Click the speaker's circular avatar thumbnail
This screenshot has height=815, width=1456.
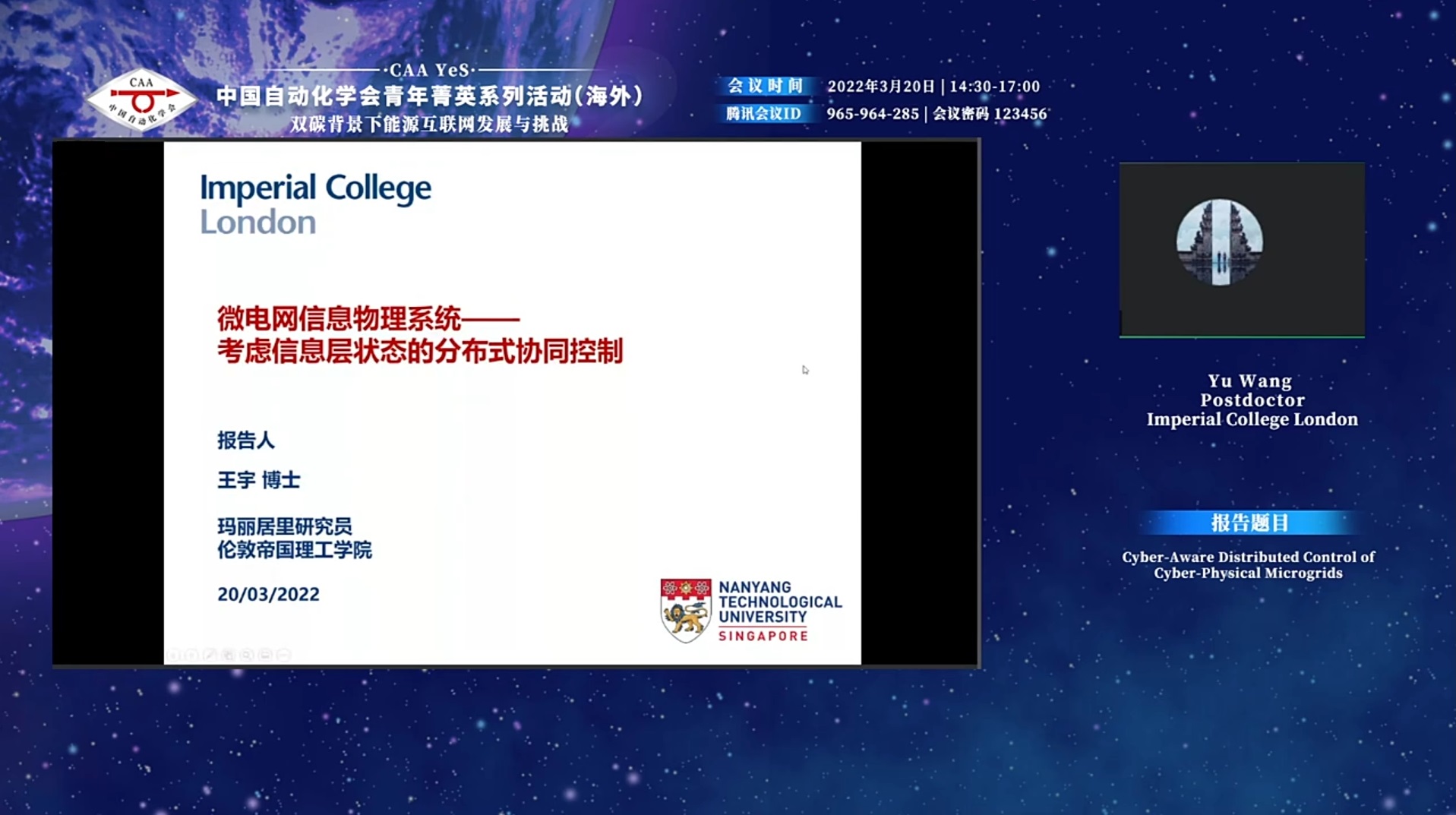(x=1219, y=242)
